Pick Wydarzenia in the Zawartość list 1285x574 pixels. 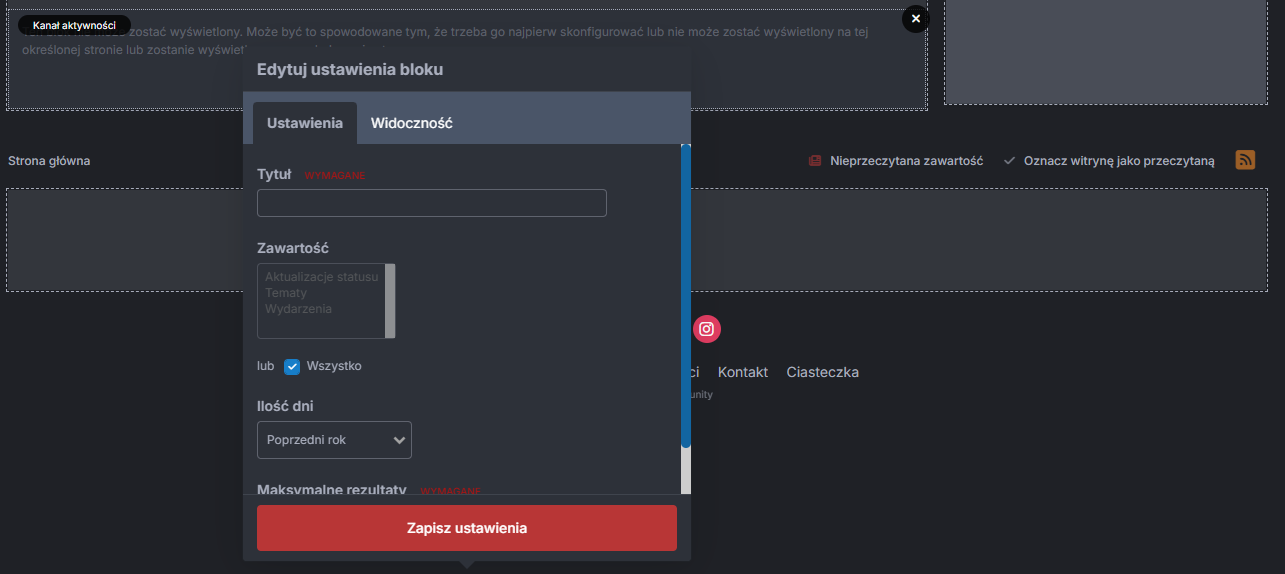tap(298, 309)
